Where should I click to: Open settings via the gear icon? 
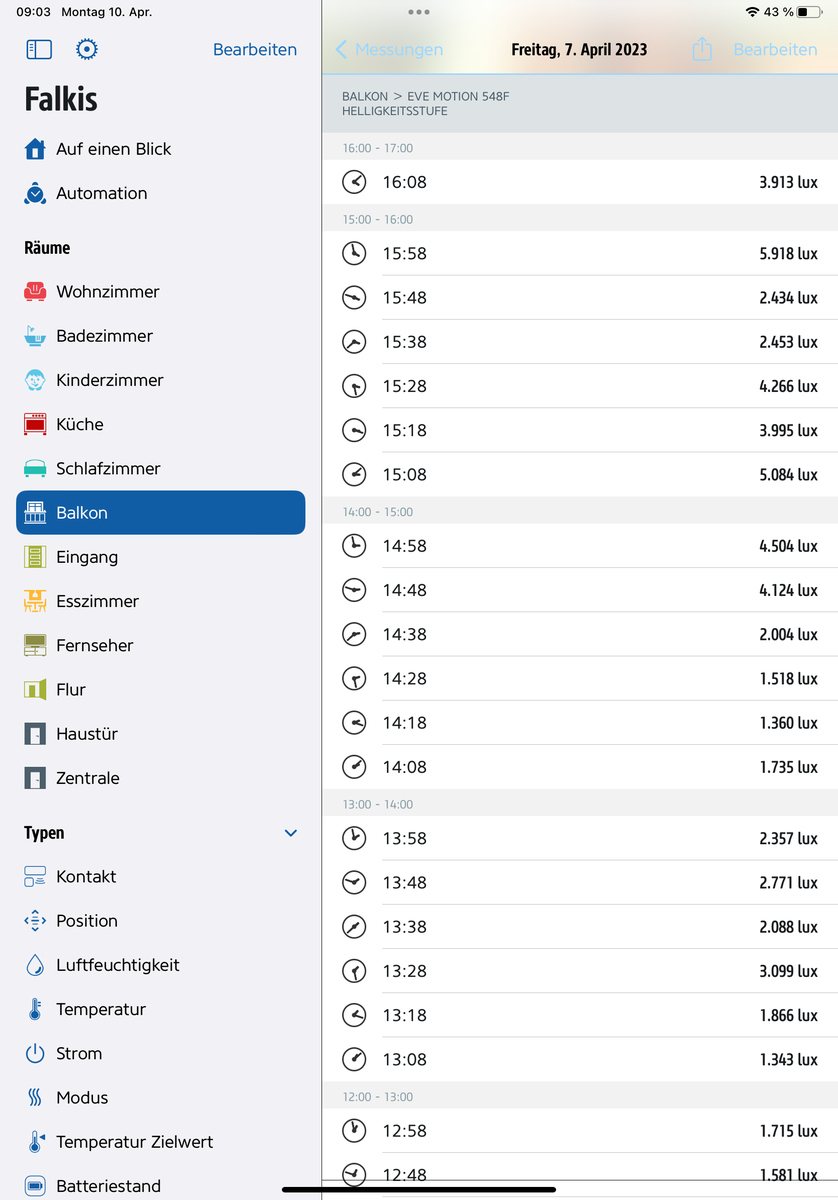(87, 49)
